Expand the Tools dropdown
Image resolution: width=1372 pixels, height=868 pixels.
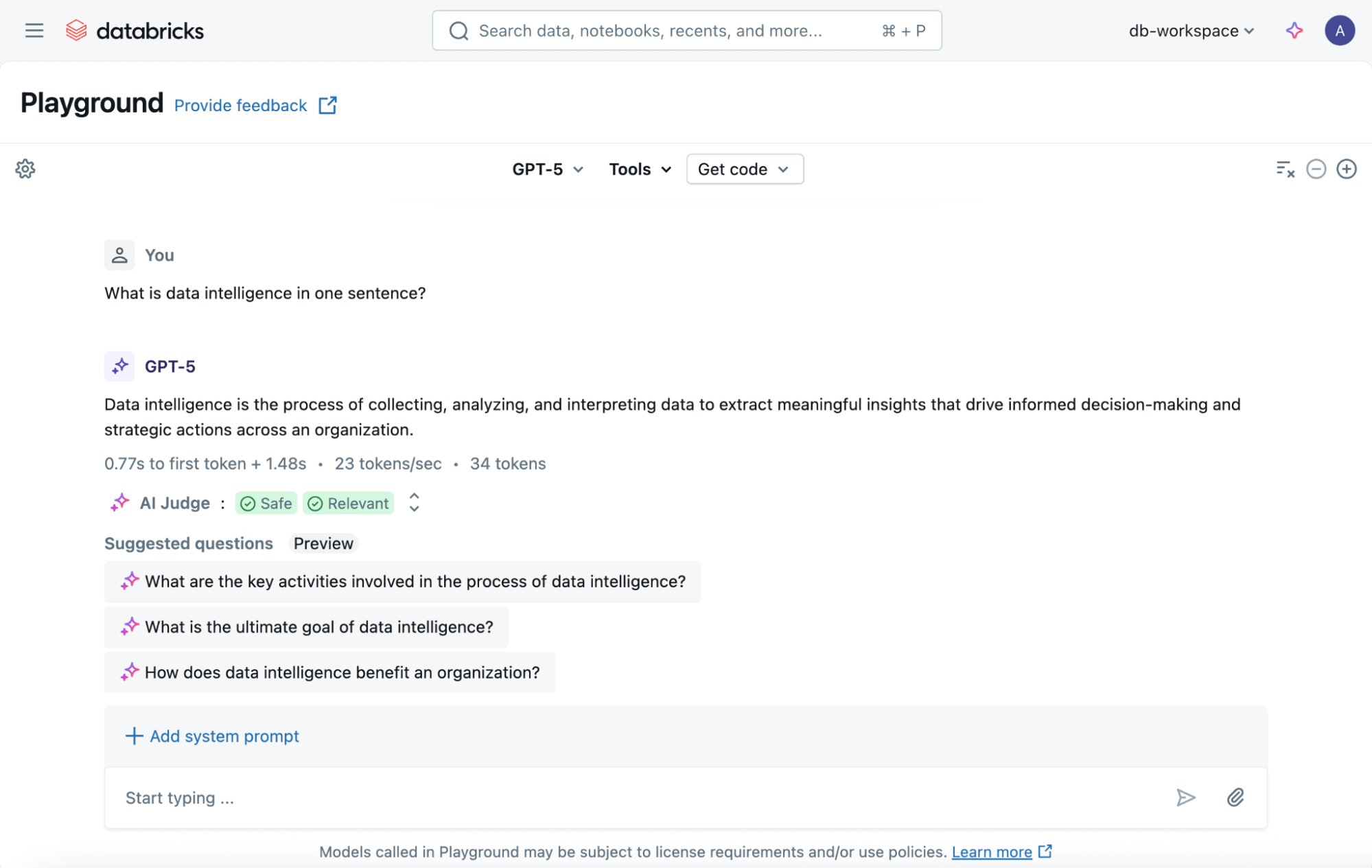pos(640,169)
